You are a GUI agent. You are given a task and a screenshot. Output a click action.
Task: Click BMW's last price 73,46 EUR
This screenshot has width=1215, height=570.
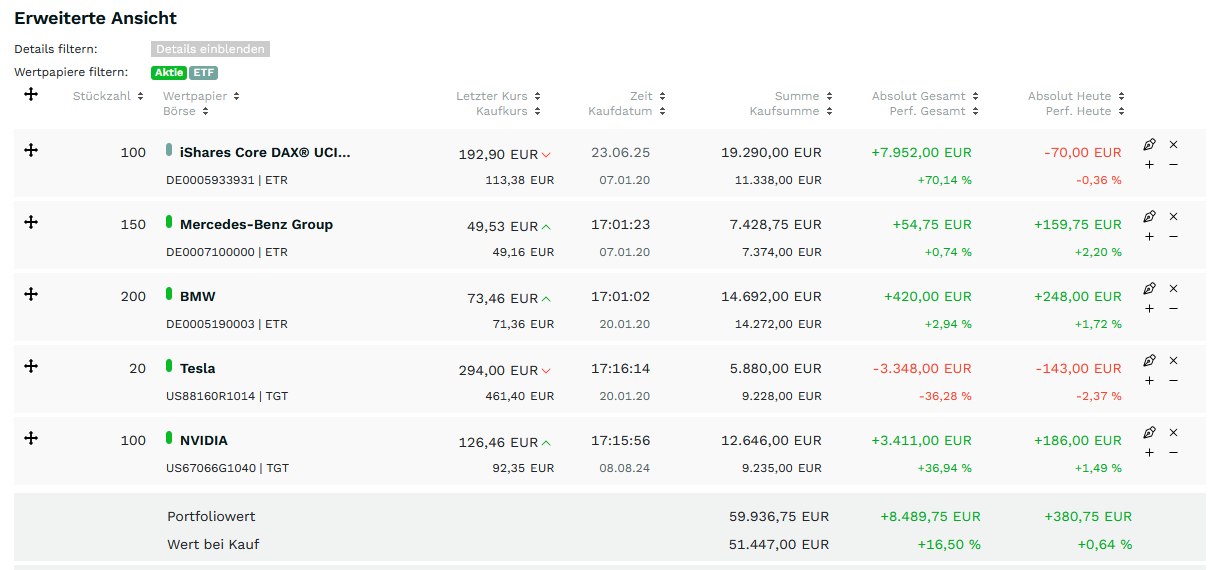[x=502, y=298]
